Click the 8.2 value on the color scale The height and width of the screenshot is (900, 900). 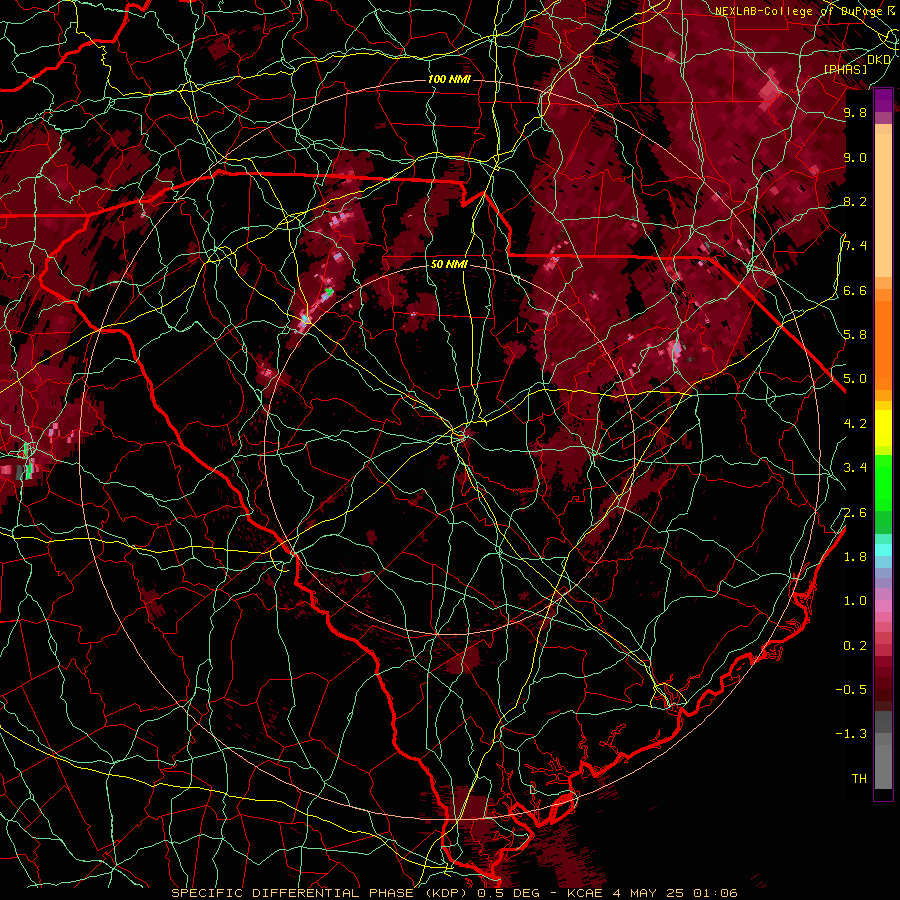855,201
